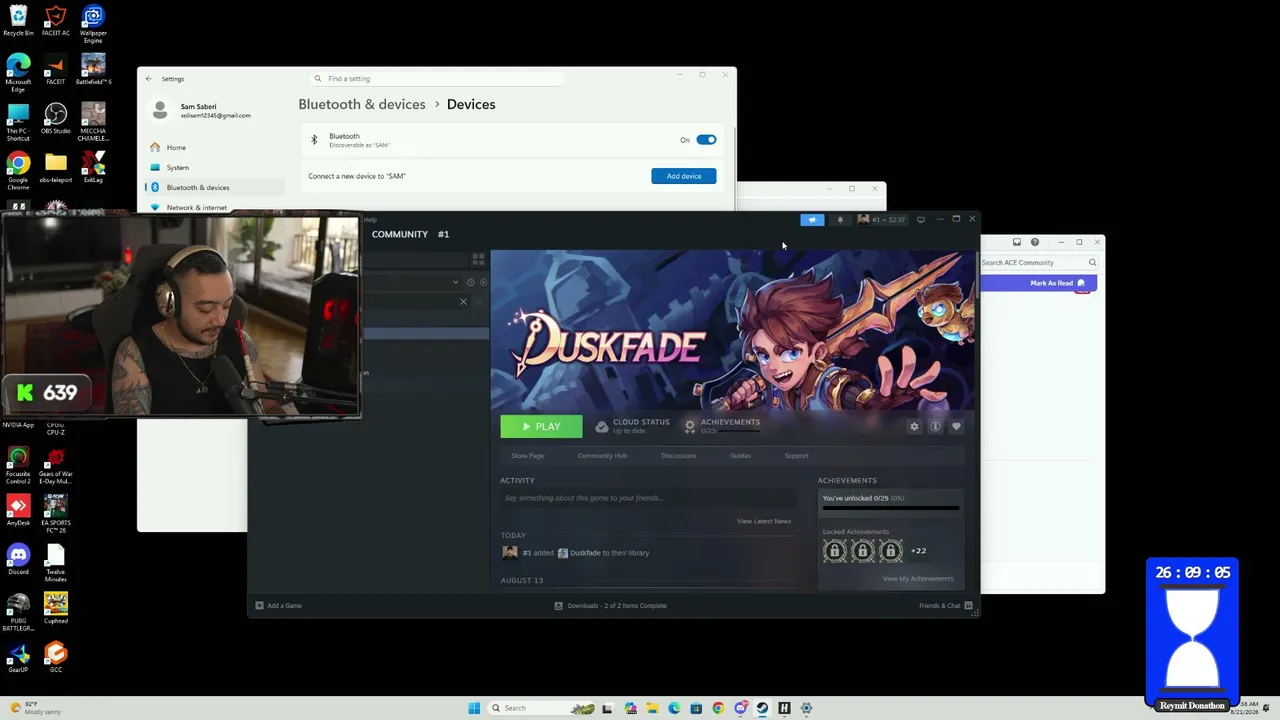This screenshot has height=720, width=1280.
Task: Open Steam announcements megaphone button
Action: coord(812,220)
